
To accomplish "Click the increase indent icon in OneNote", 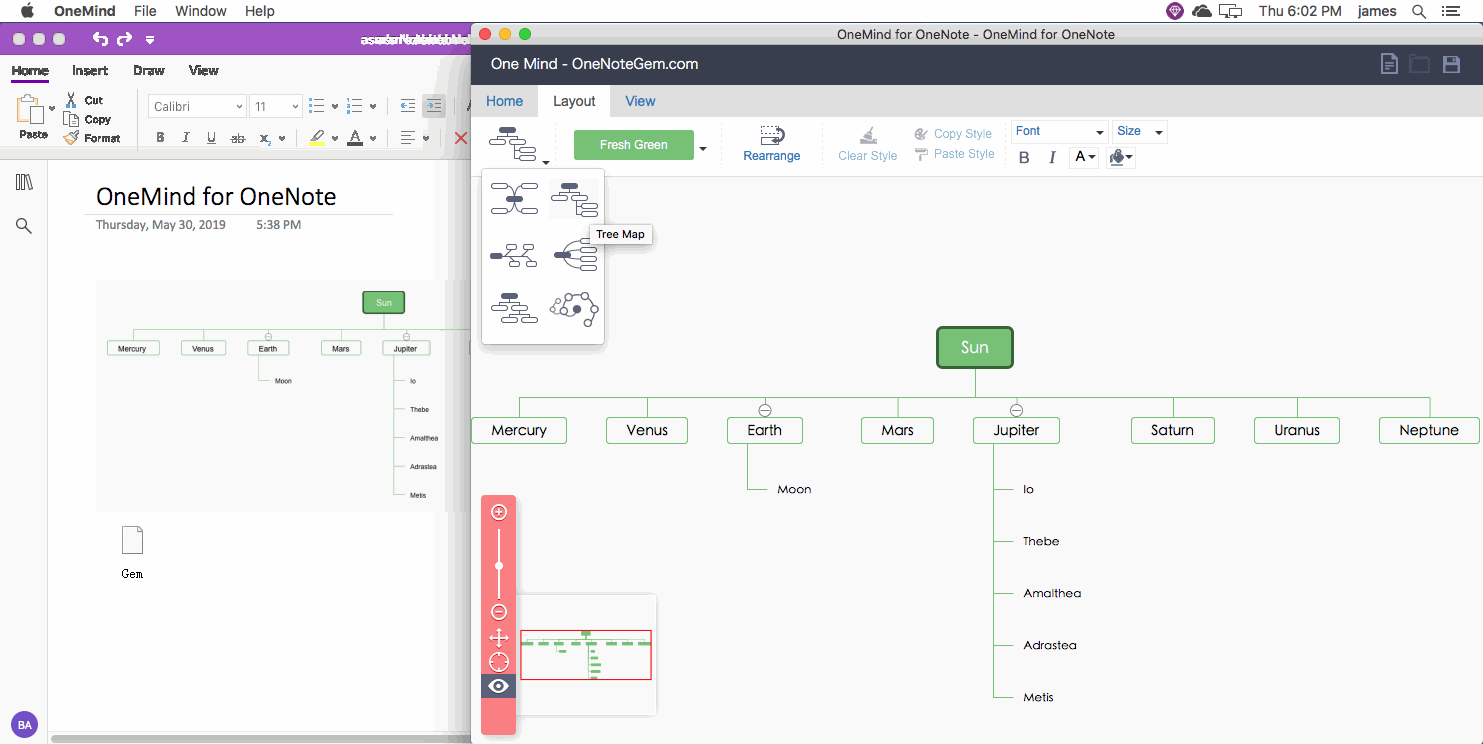I will (x=433, y=106).
